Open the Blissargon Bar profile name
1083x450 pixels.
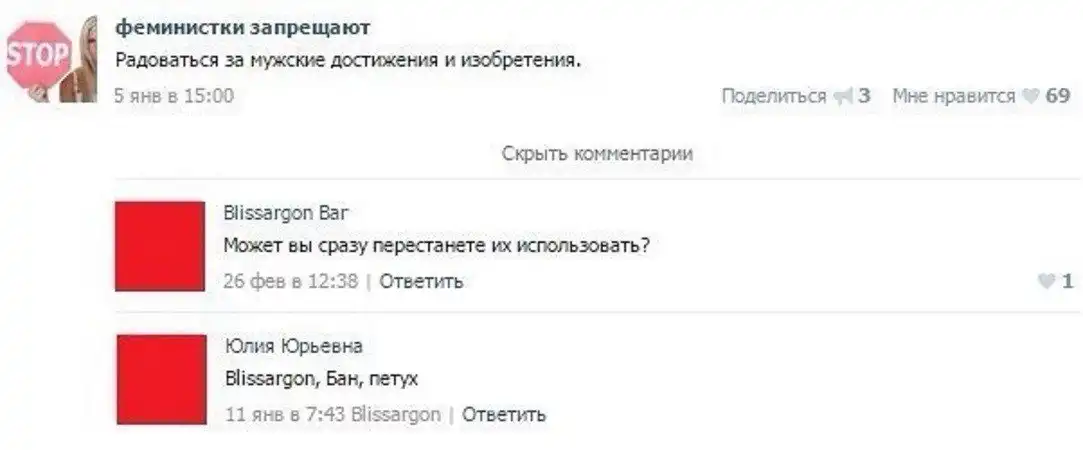click(x=287, y=212)
